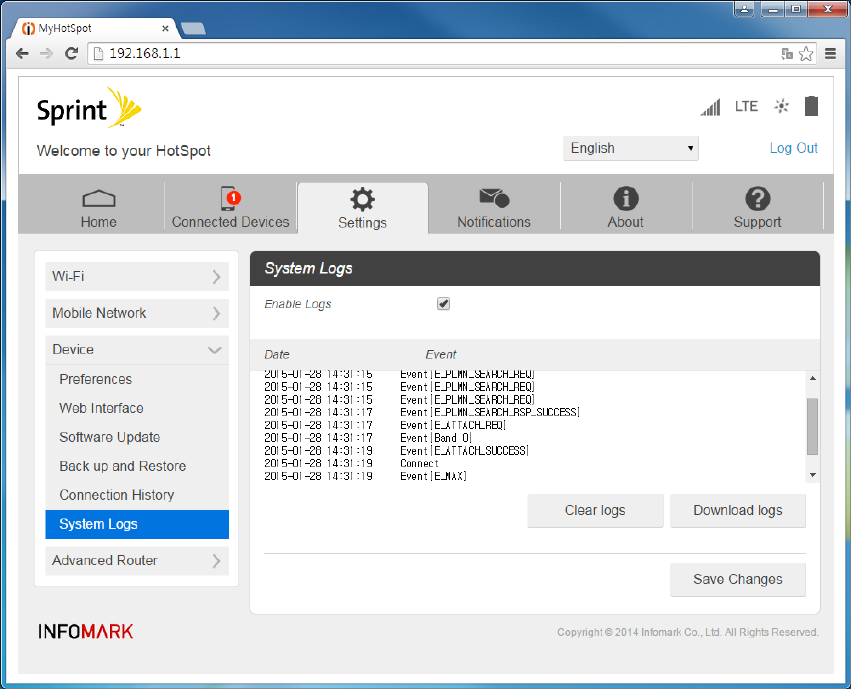Click the Clear logs button
The height and width of the screenshot is (689, 851).
[595, 511]
